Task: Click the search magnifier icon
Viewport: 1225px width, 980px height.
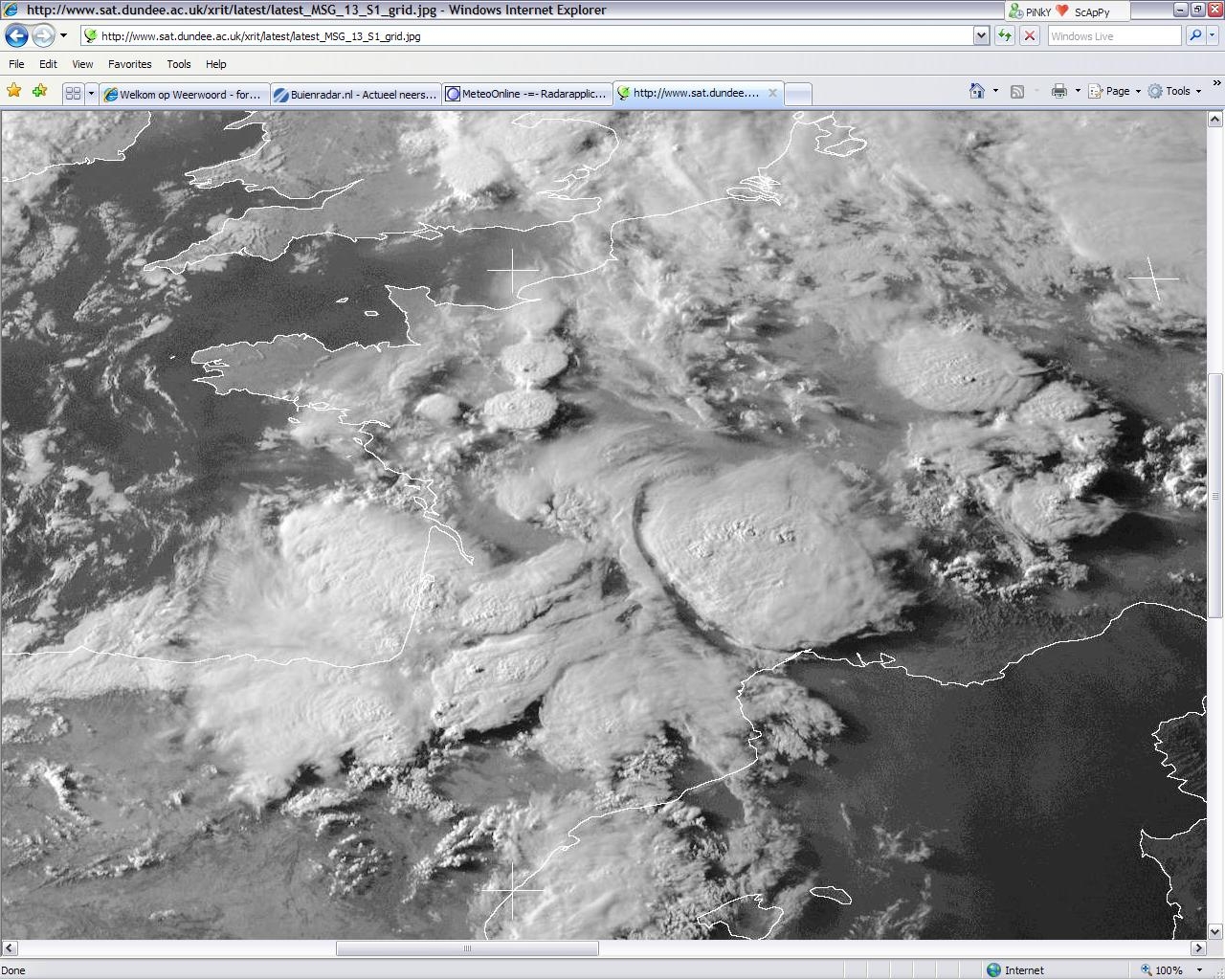Action: [x=1194, y=36]
